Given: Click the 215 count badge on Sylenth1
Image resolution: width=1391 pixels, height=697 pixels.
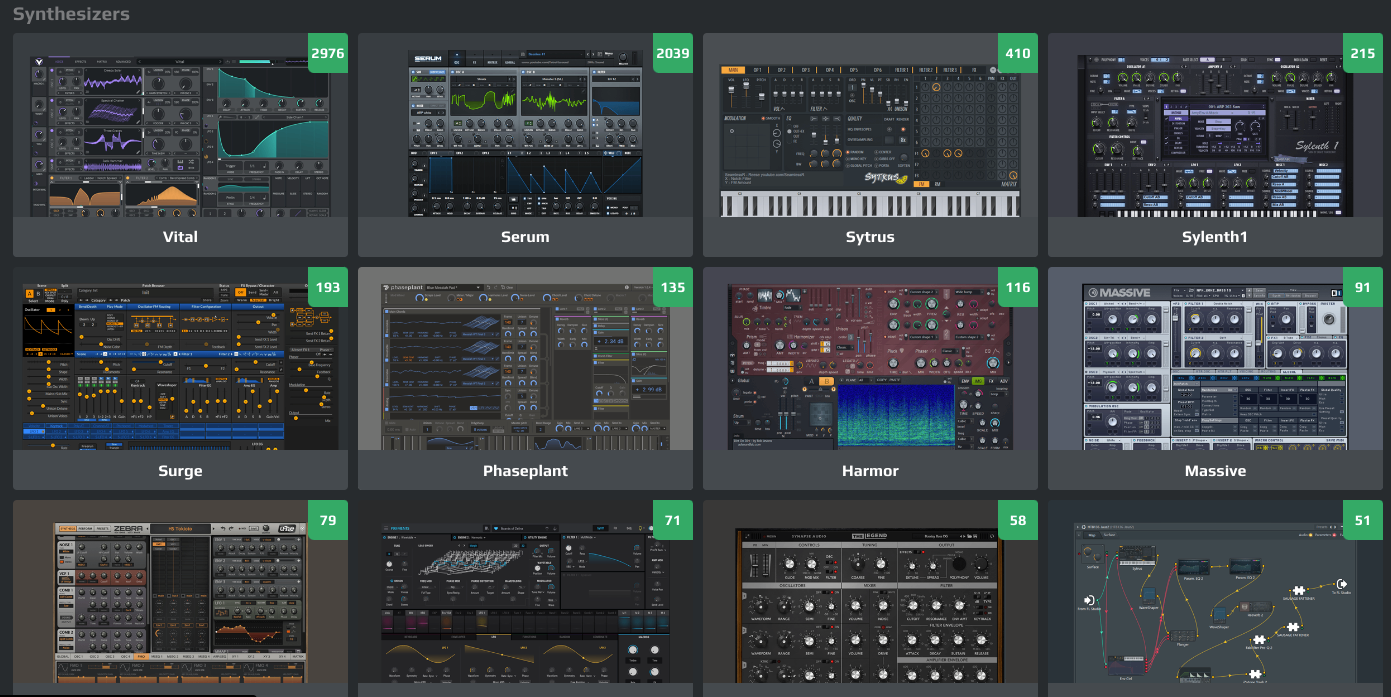Looking at the screenshot, I should (x=1363, y=53).
